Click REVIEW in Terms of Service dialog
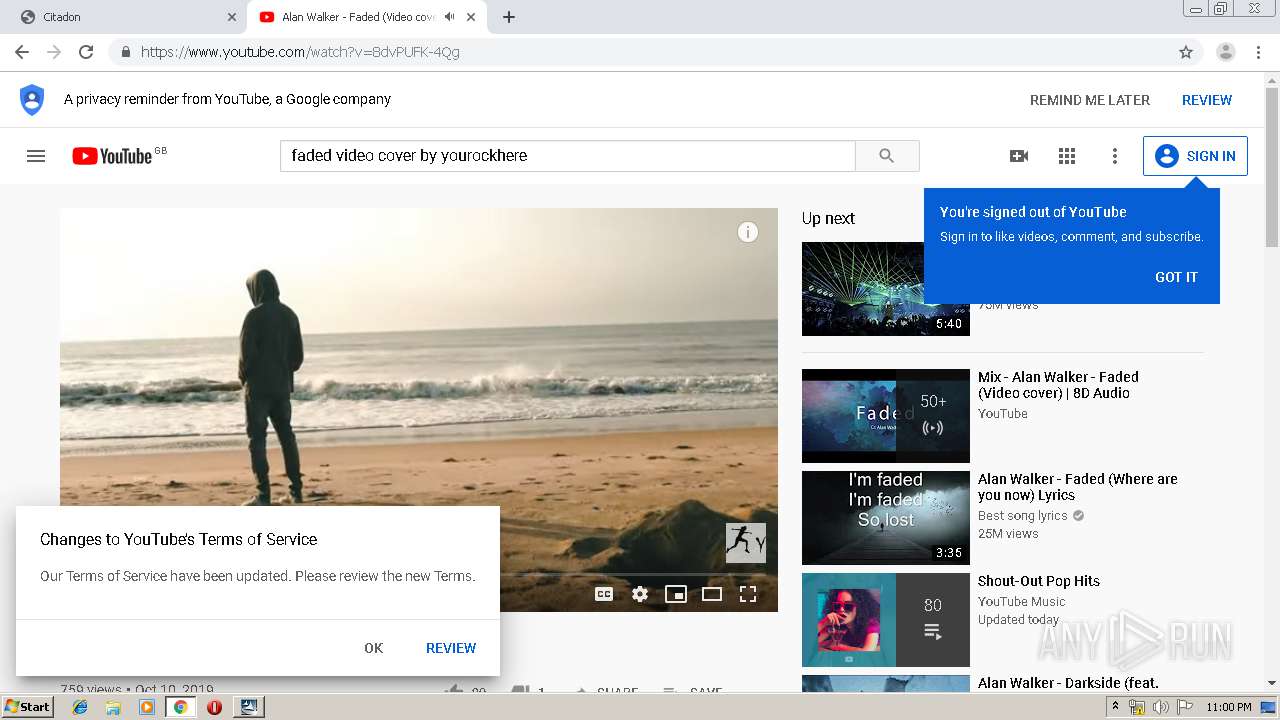The image size is (1280, 720). coord(451,648)
